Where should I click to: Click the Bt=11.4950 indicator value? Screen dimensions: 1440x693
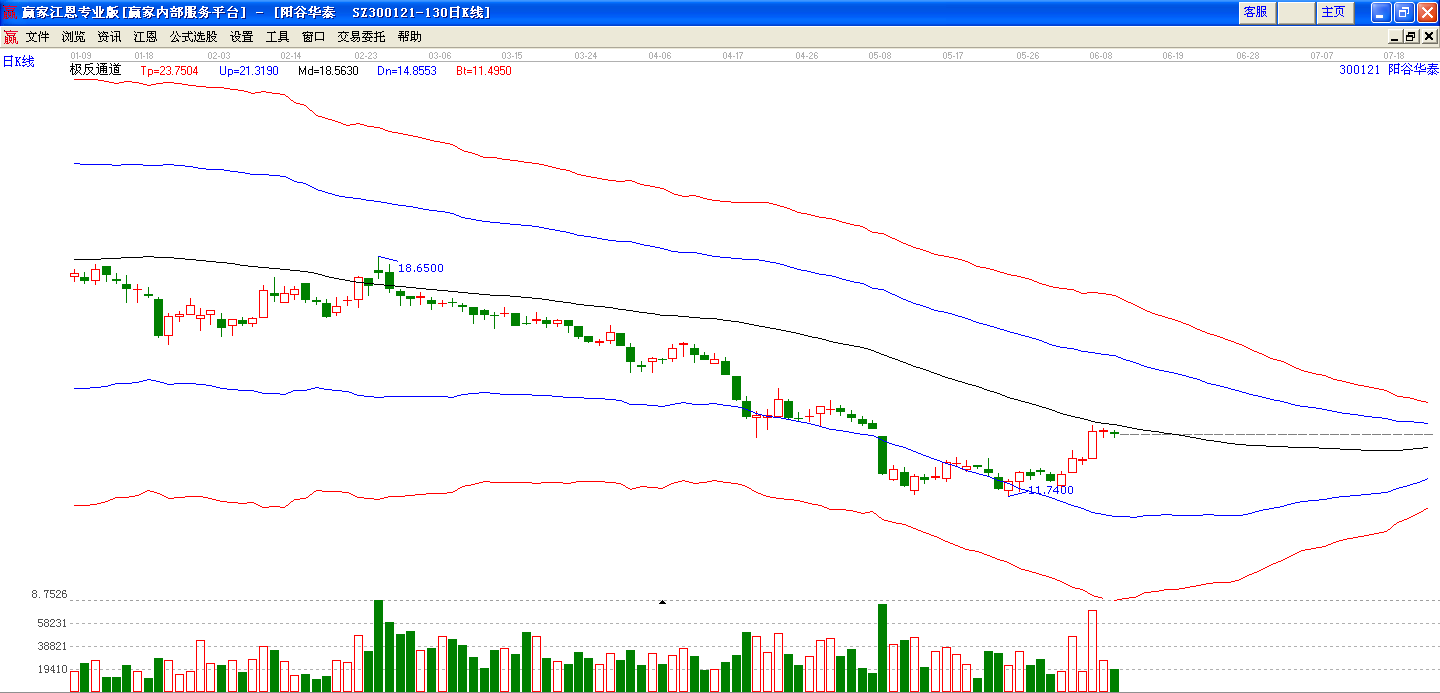484,71
